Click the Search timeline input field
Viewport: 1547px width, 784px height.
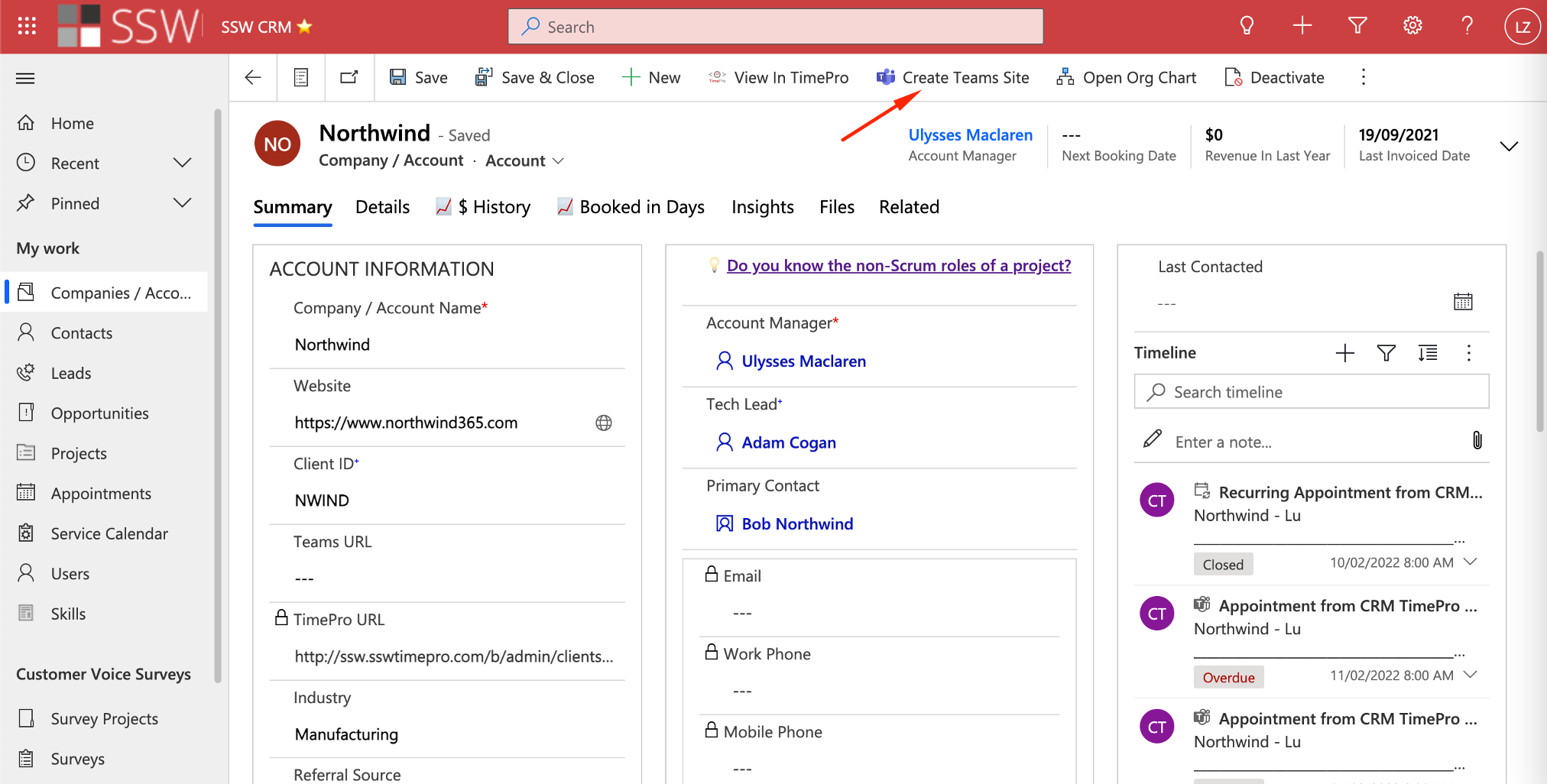(1311, 392)
